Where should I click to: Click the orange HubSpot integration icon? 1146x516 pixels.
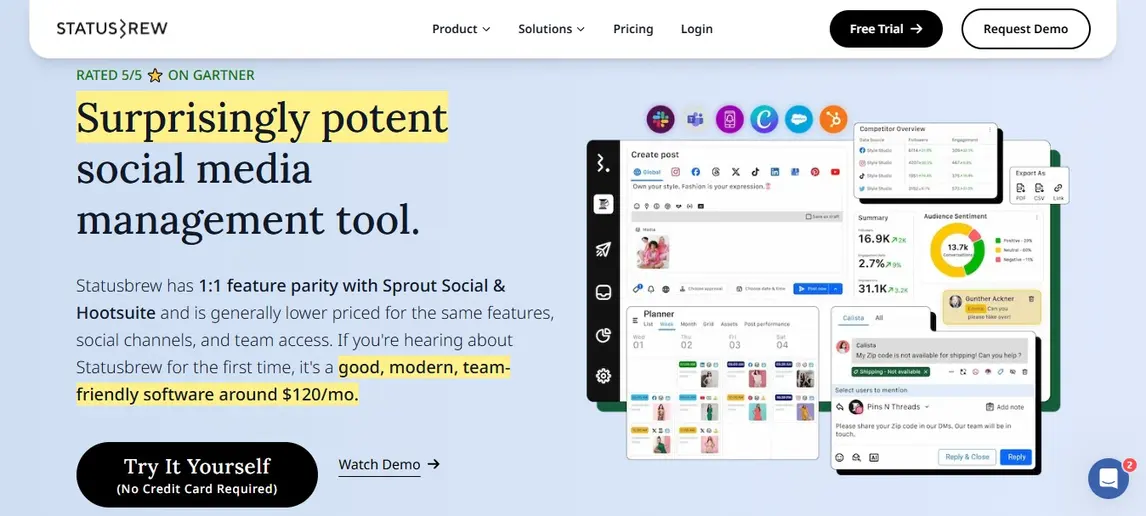point(833,120)
